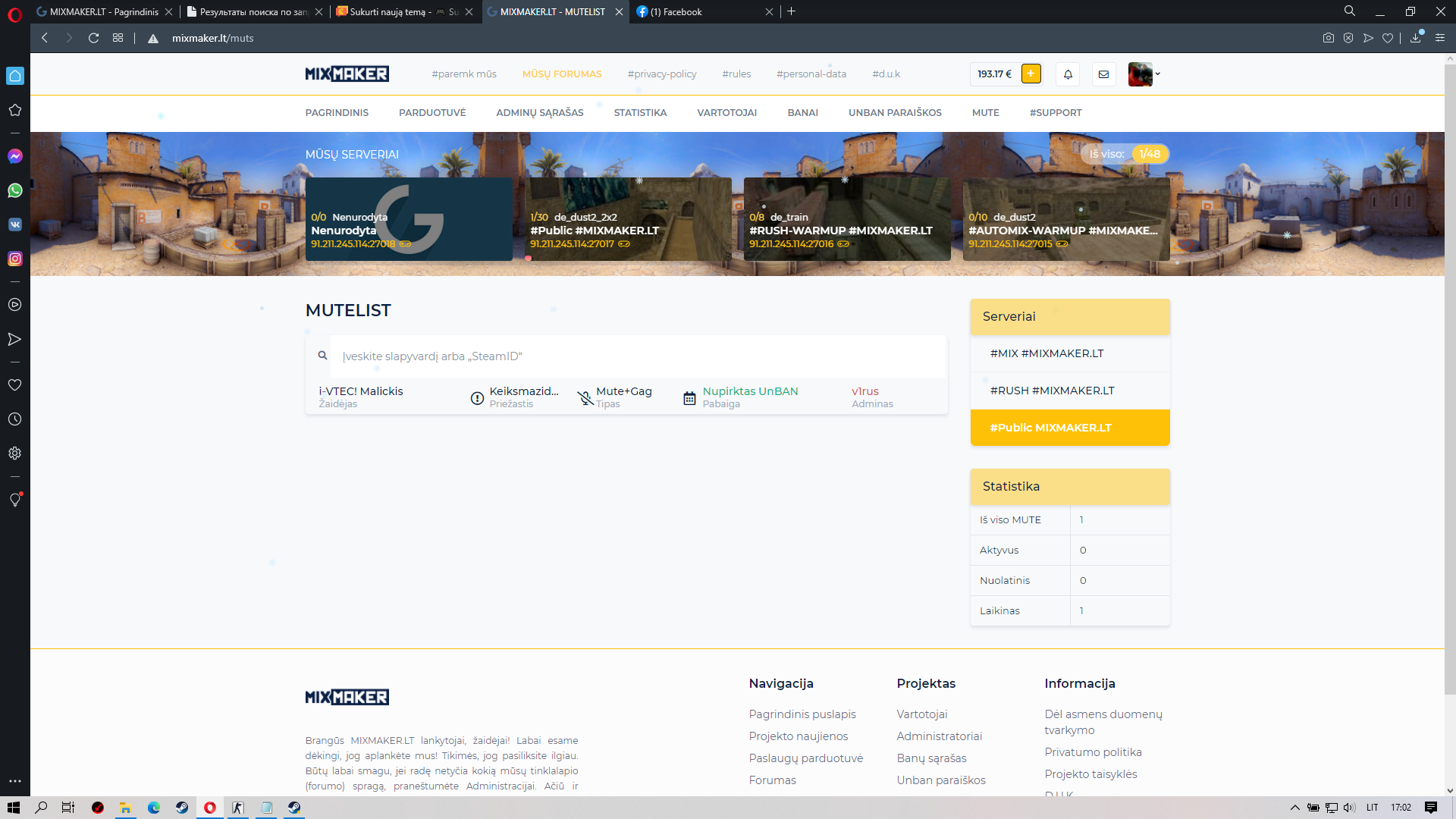Click the Opera snapshot camera icon
Image resolution: width=1456 pixels, height=819 pixels.
click(1328, 38)
